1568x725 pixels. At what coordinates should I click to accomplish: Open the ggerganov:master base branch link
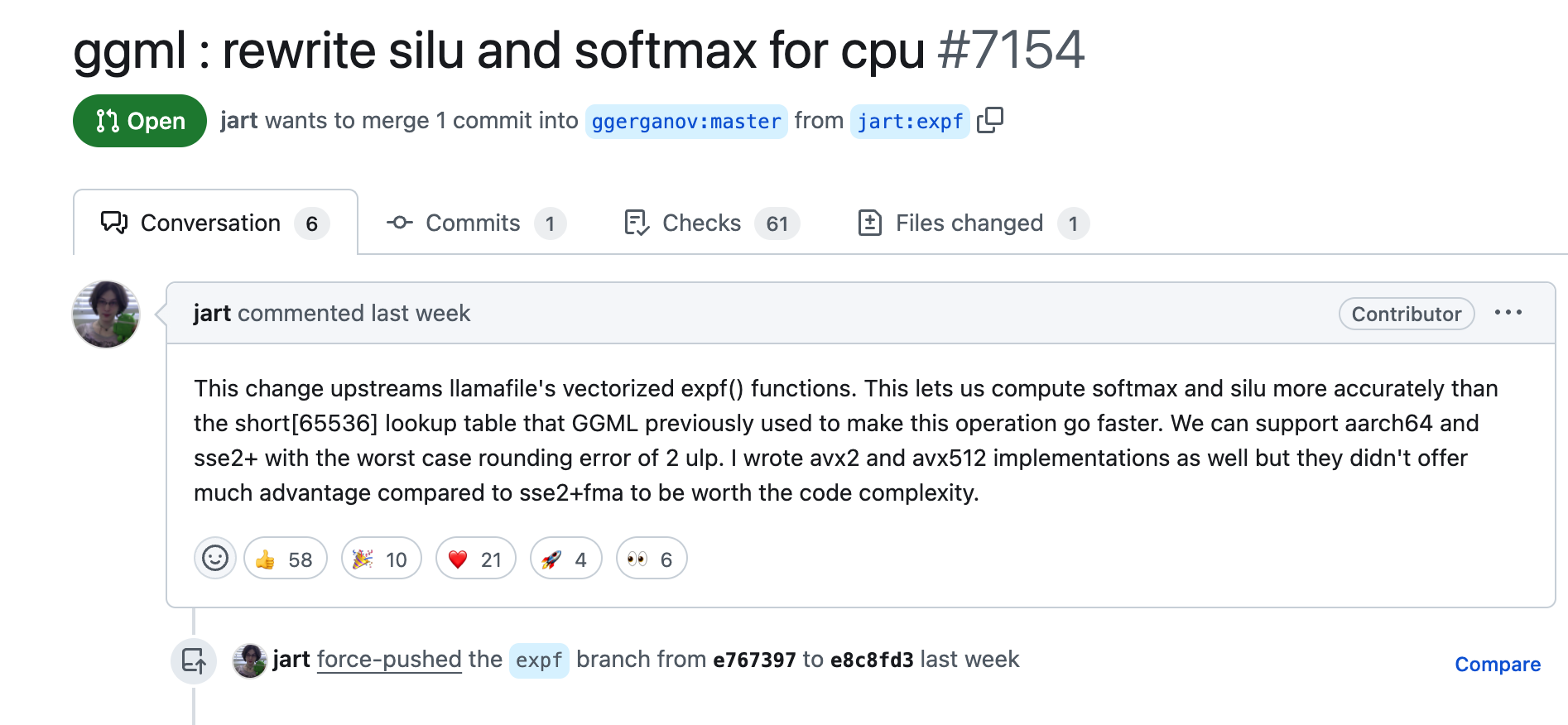click(x=686, y=122)
